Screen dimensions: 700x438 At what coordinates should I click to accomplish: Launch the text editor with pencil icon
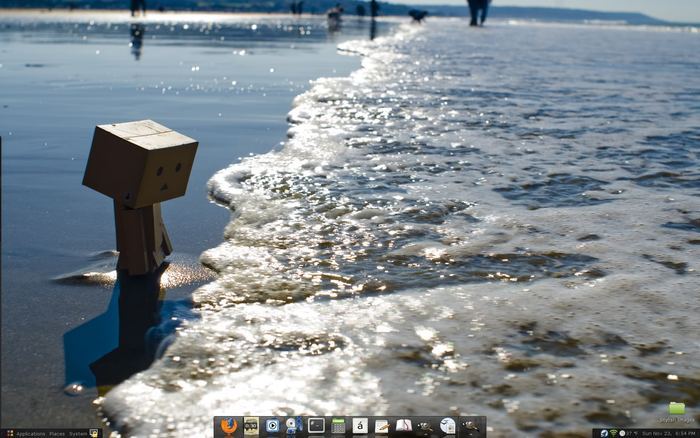pyautogui.click(x=382, y=426)
